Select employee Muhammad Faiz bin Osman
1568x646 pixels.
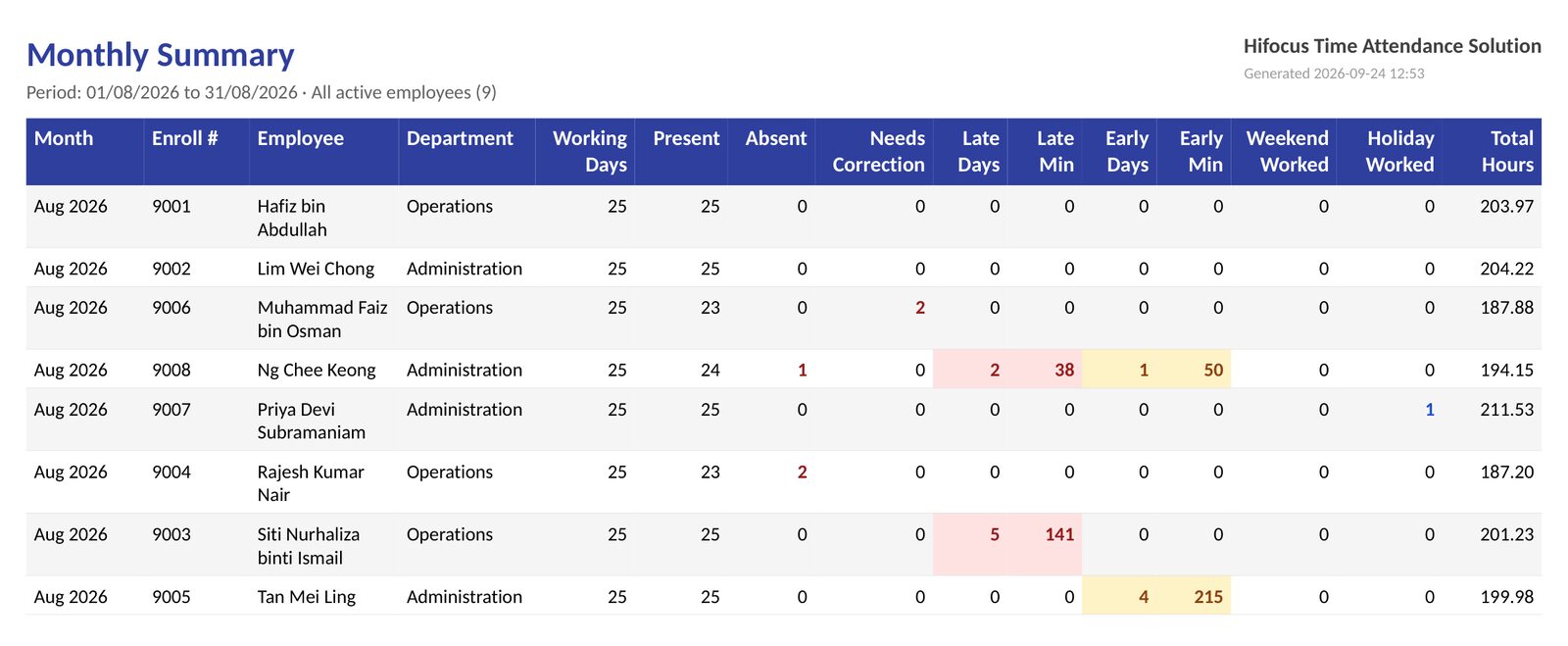tap(322, 319)
